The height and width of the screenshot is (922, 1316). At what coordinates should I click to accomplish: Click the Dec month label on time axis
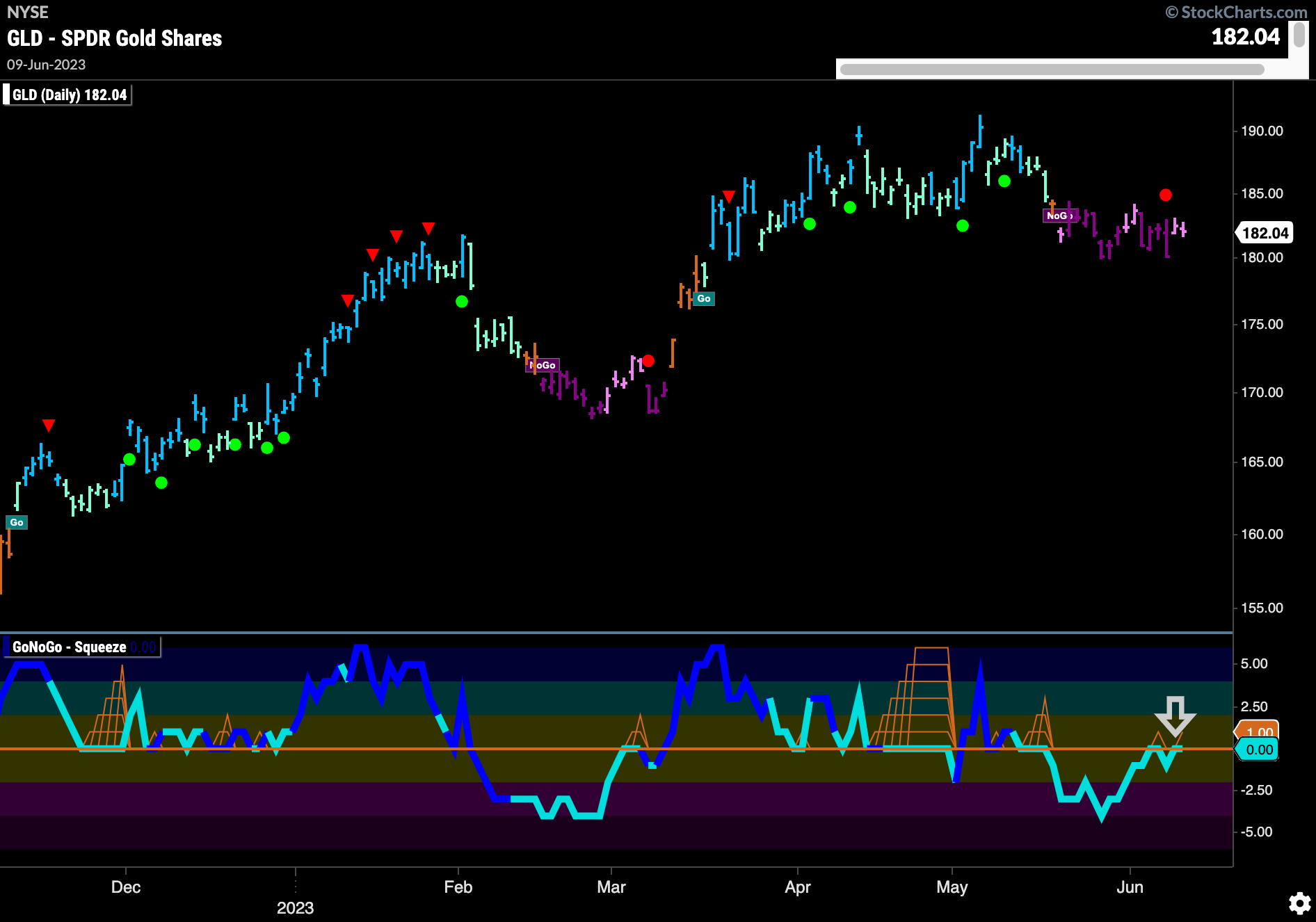point(126,887)
